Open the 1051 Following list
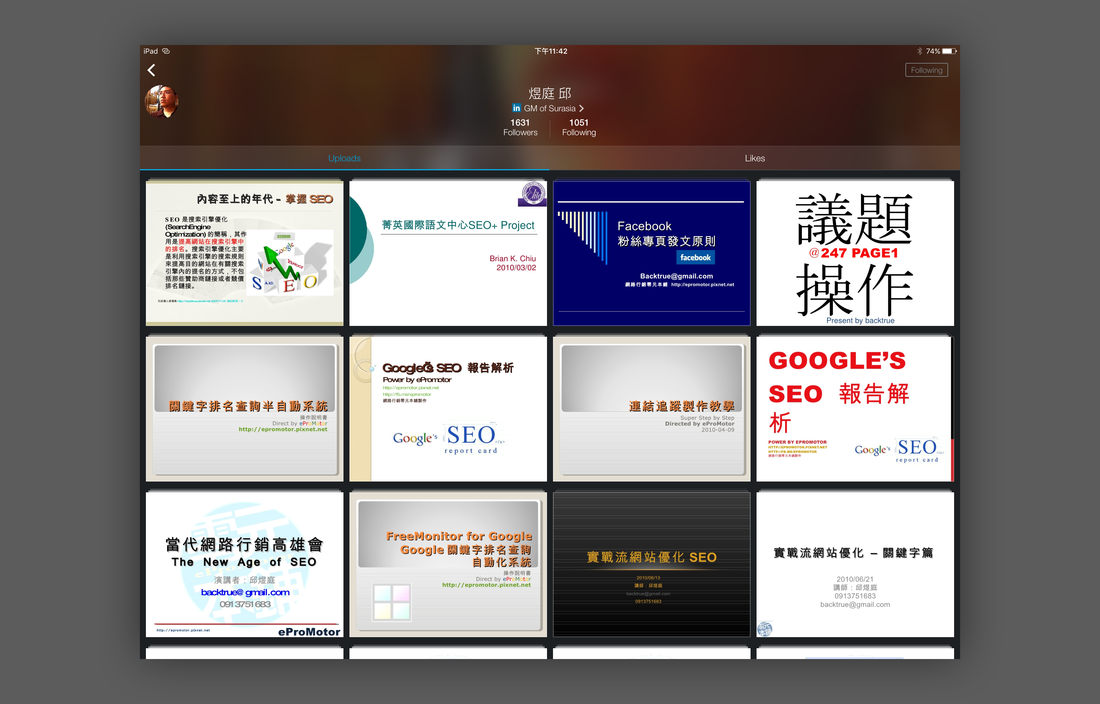Viewport: 1100px width, 704px height. (x=579, y=127)
